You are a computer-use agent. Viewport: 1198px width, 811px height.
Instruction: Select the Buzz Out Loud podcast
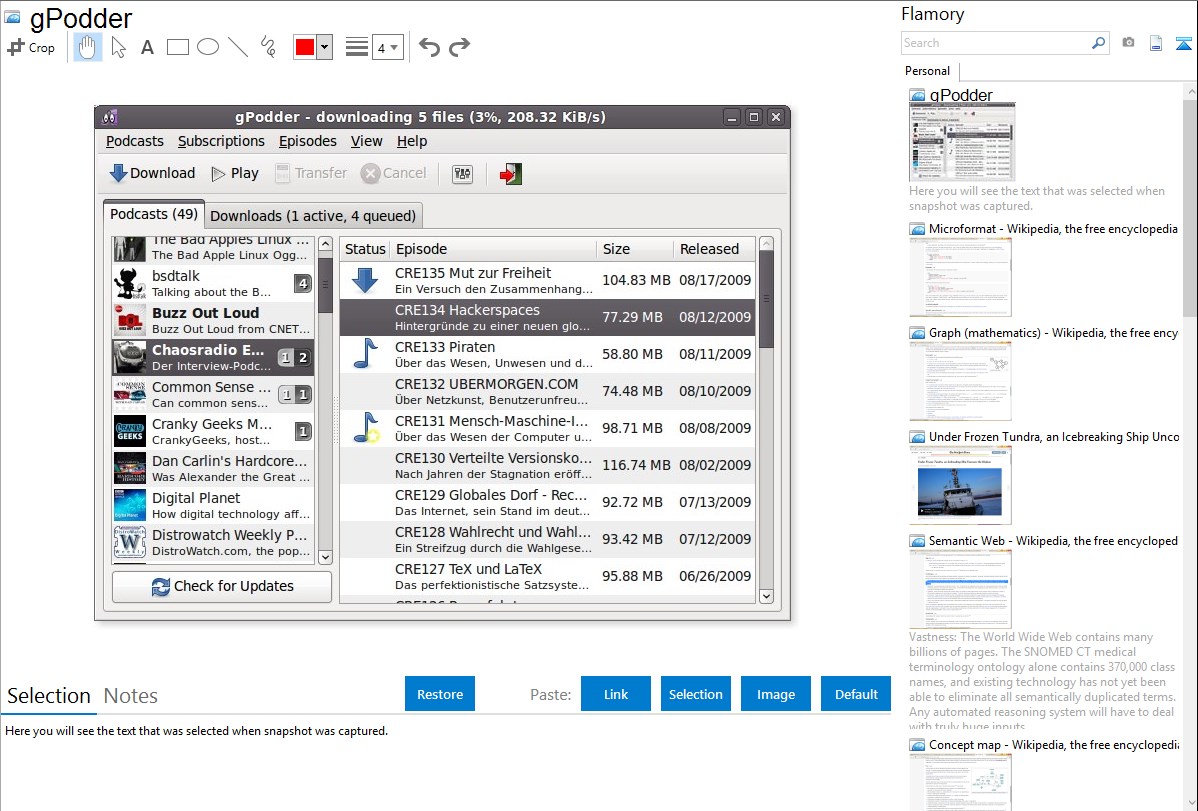(214, 320)
